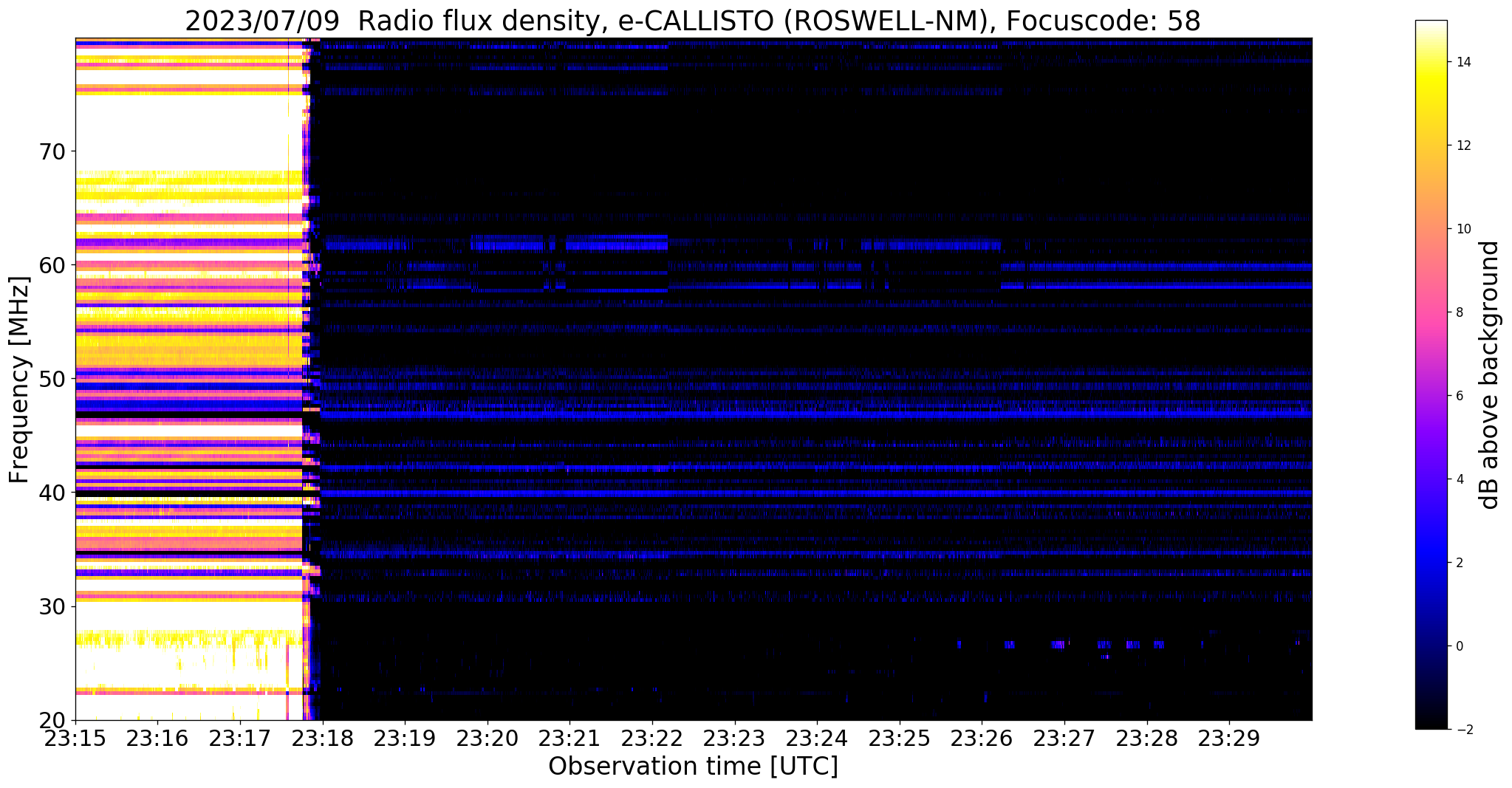Click the 23:22 time tick label
Viewport: 1512px width, 788px height.
(652, 739)
